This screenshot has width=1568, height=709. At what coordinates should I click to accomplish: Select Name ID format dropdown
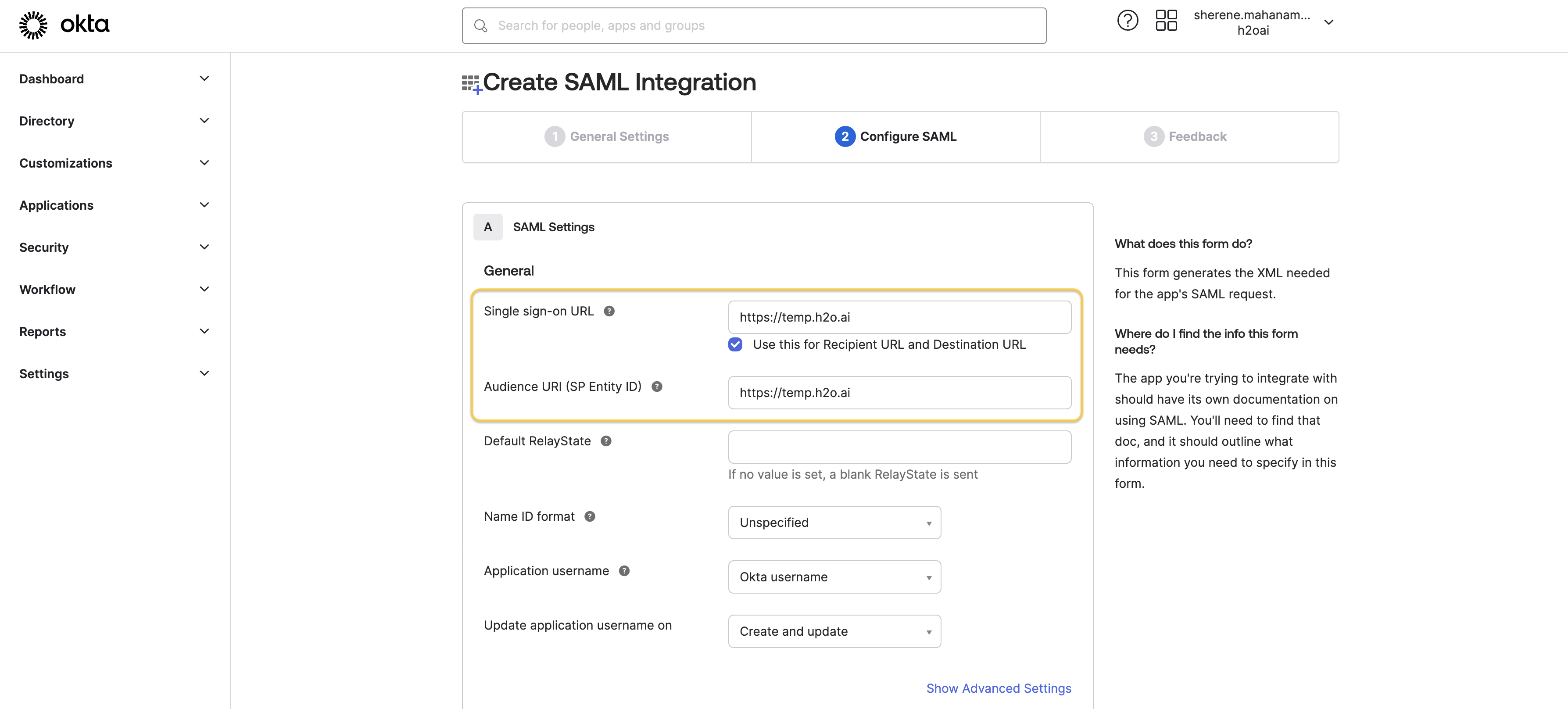pos(834,522)
